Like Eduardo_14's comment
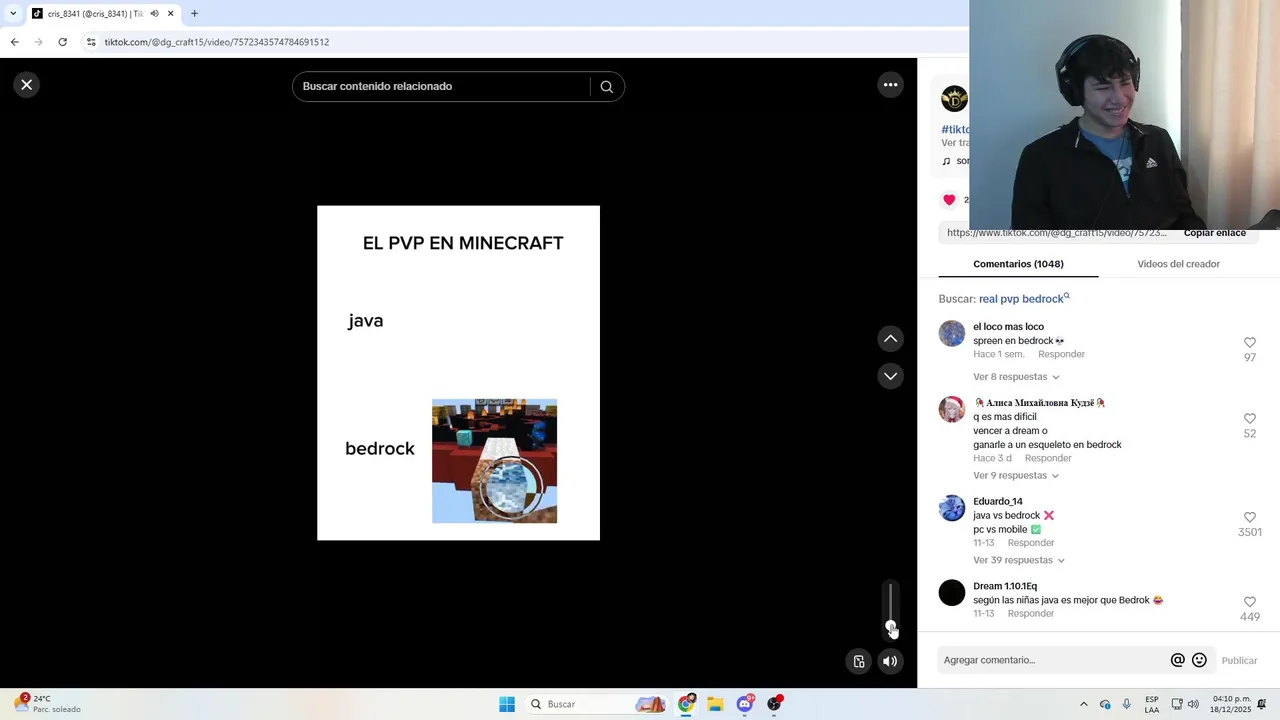 point(1249,518)
